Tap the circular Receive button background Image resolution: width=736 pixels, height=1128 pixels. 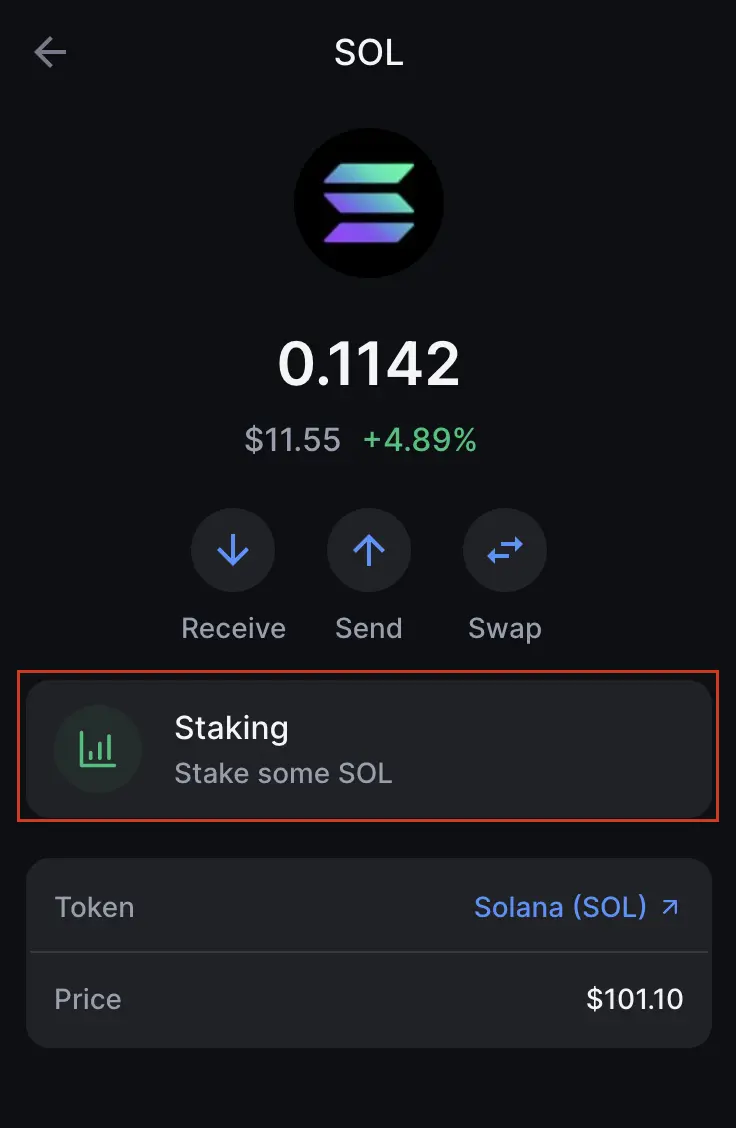tap(232, 549)
